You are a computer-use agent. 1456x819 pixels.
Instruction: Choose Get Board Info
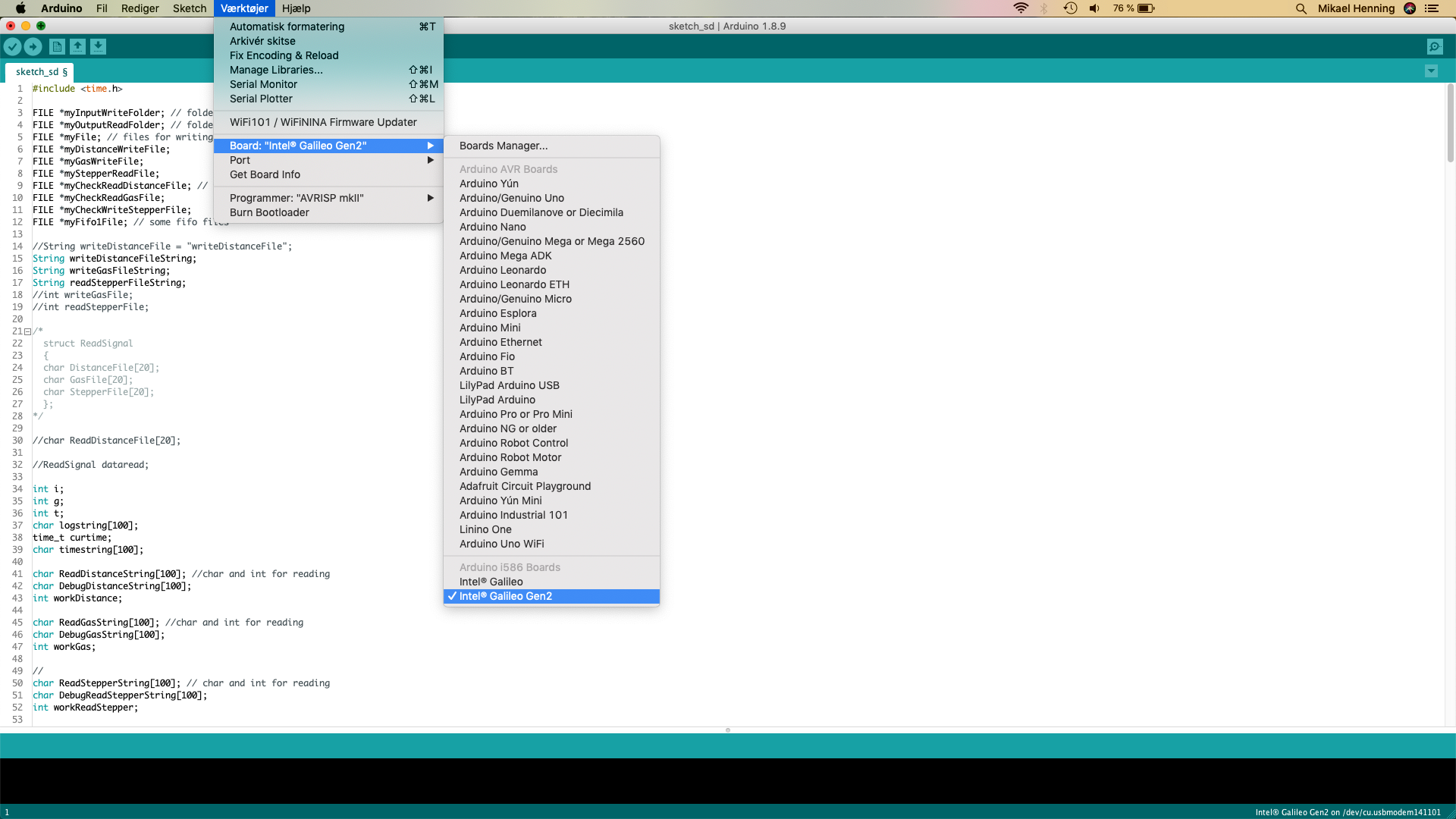328,174
